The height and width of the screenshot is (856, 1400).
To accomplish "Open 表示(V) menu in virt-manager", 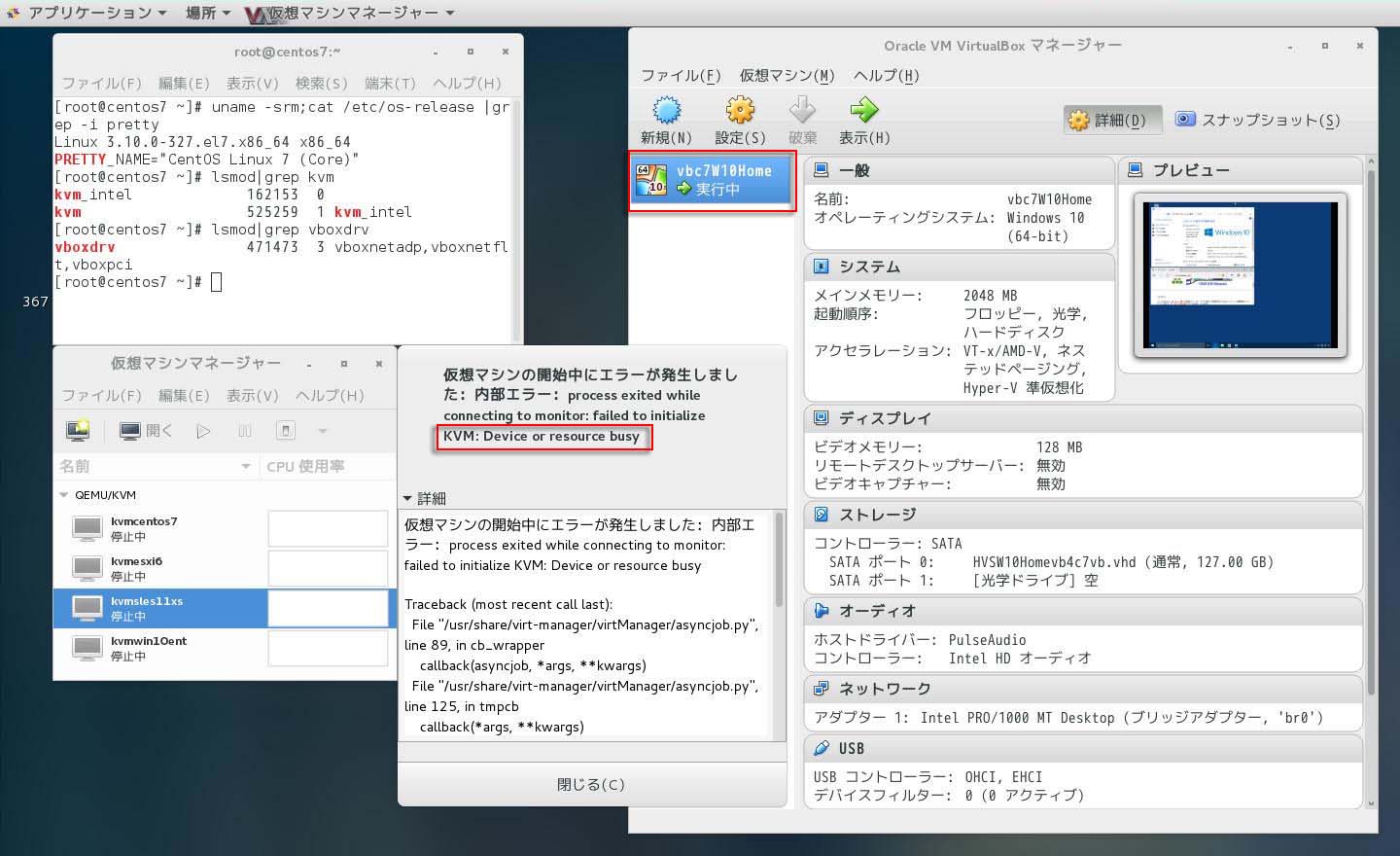I will (x=252, y=396).
